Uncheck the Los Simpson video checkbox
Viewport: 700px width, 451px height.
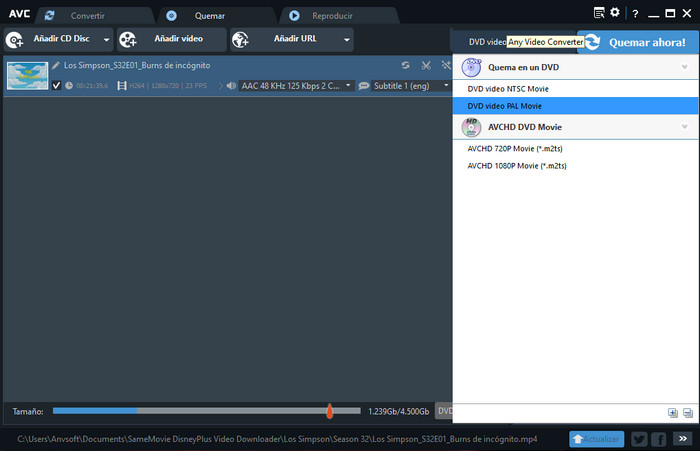[56, 85]
